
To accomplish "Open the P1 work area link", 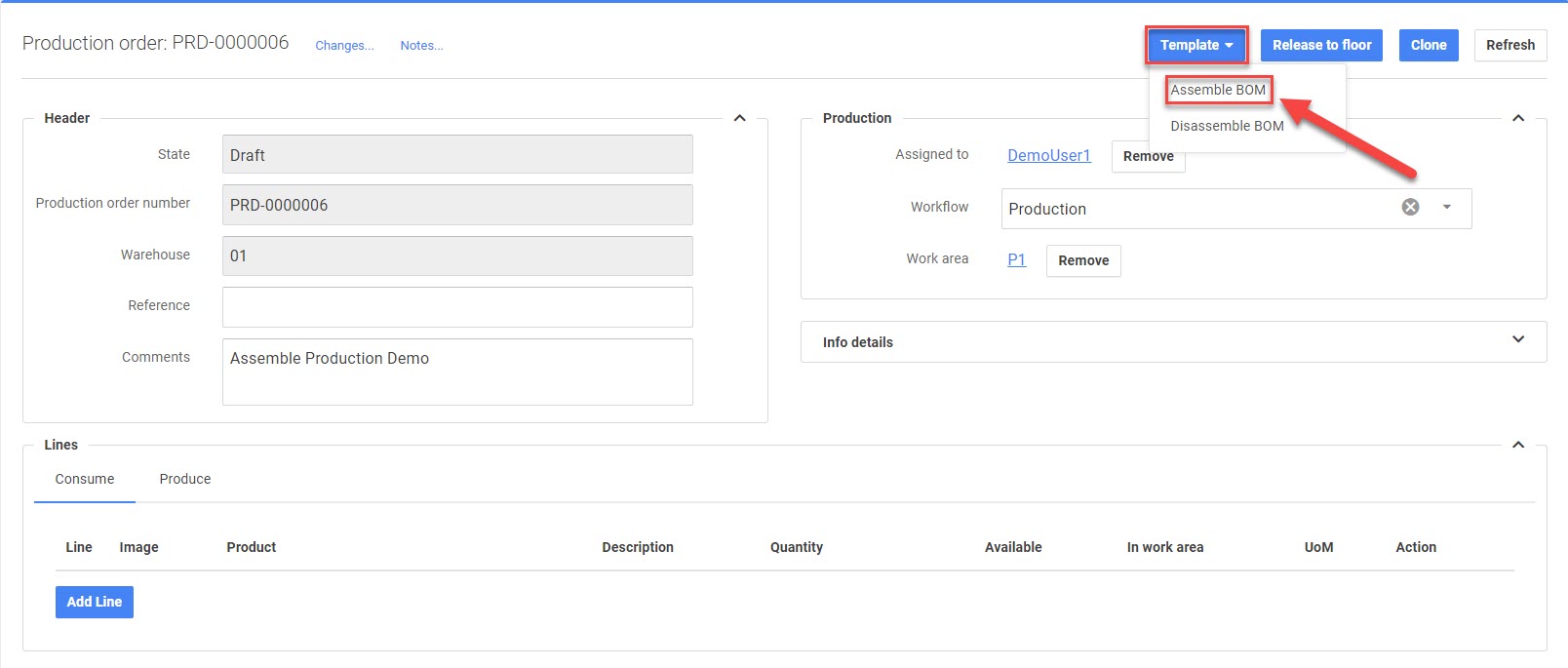I will click(x=1016, y=259).
